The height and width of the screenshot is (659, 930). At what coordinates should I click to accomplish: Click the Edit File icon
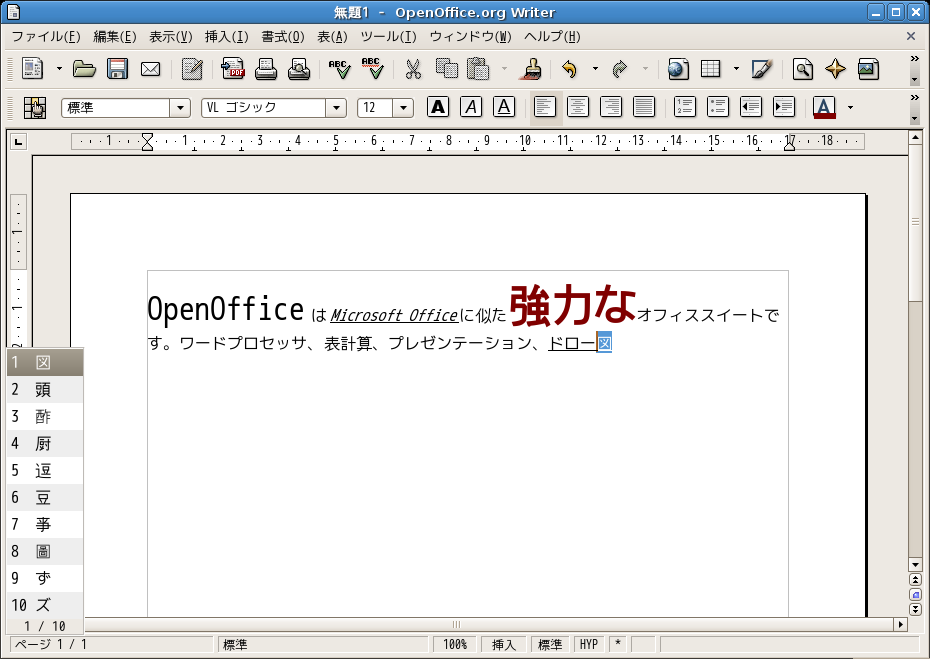[x=192, y=69]
